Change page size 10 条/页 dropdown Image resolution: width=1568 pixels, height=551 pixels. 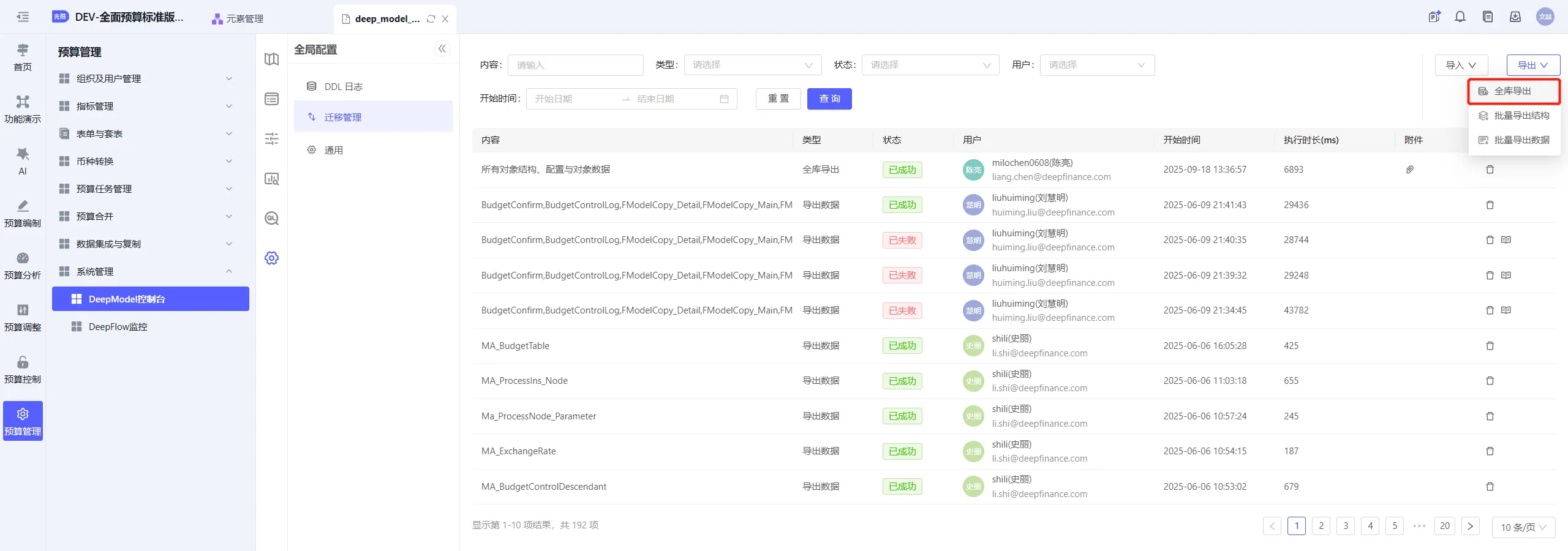(x=1523, y=527)
